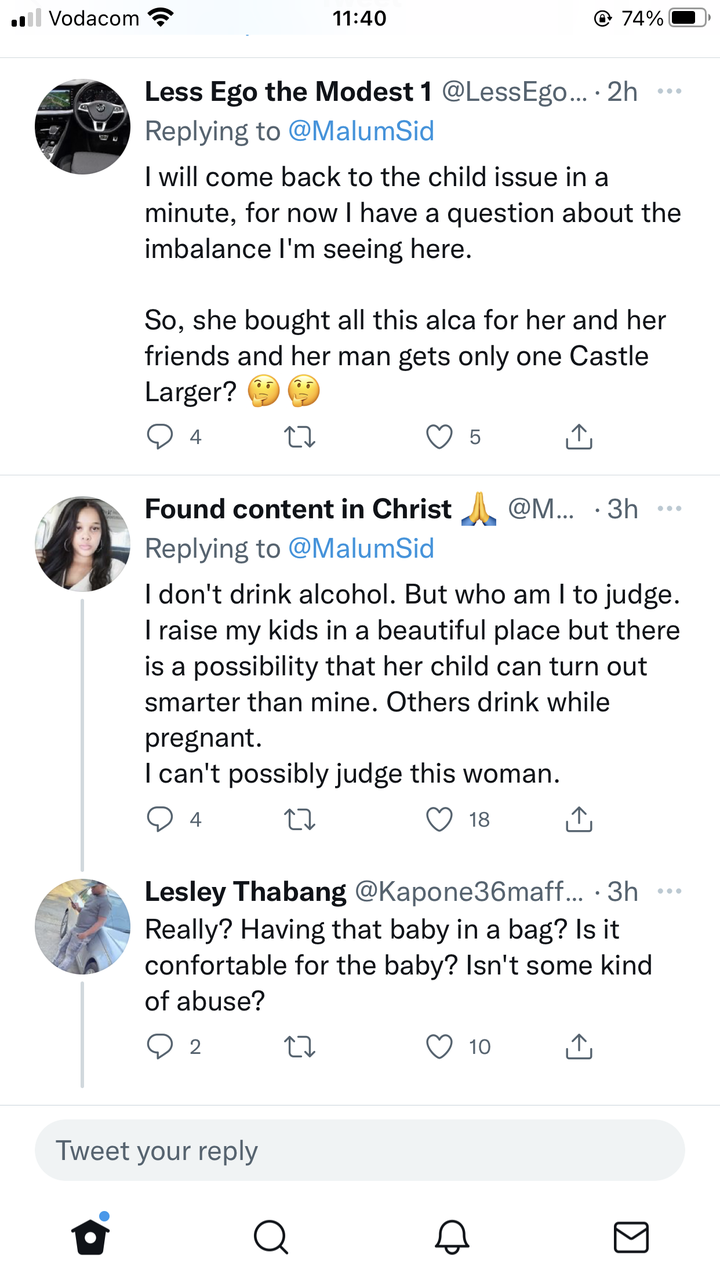The height and width of the screenshot is (1280, 720).
Task: Tap the 'Tweet your reply' field
Action: [x=360, y=1150]
